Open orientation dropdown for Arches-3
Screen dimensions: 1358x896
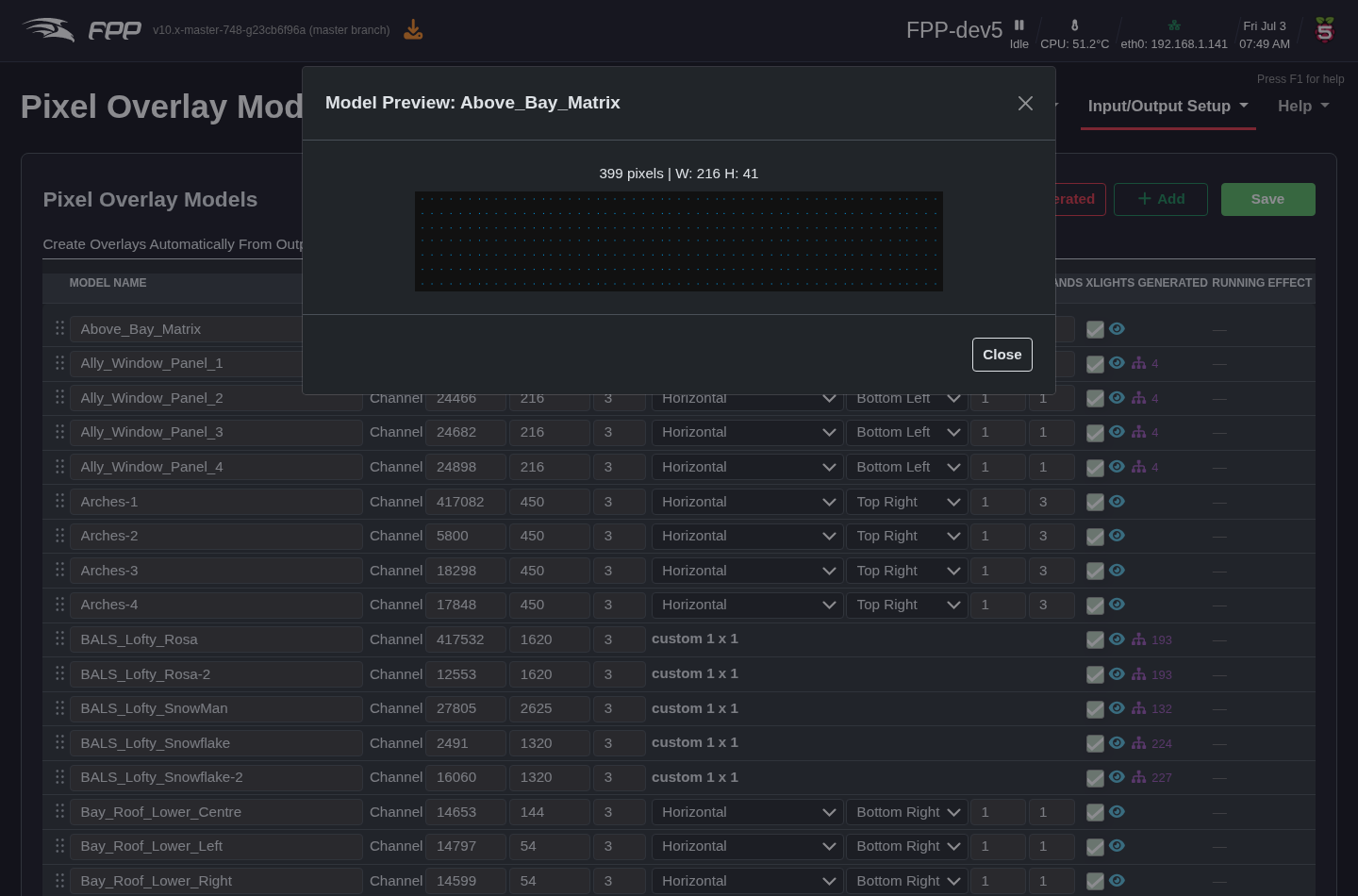(747, 571)
